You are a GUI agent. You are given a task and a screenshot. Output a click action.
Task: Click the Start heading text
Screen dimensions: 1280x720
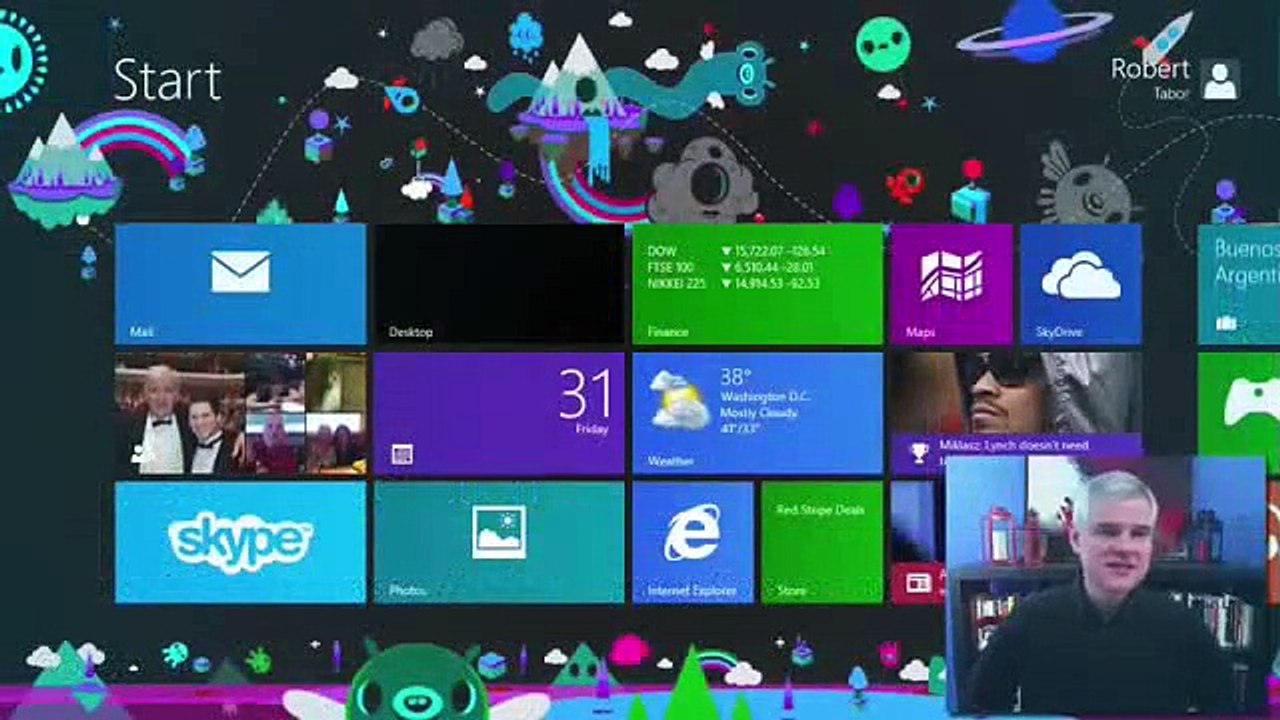pos(167,79)
